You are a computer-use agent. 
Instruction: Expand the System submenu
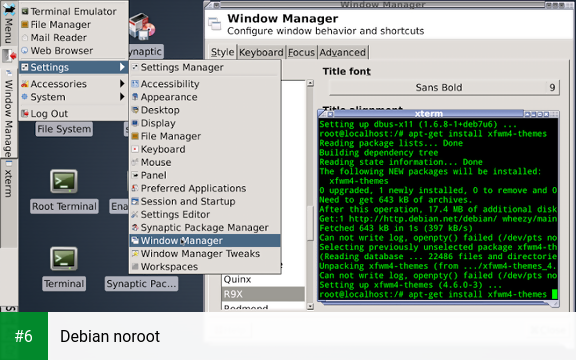(73, 97)
